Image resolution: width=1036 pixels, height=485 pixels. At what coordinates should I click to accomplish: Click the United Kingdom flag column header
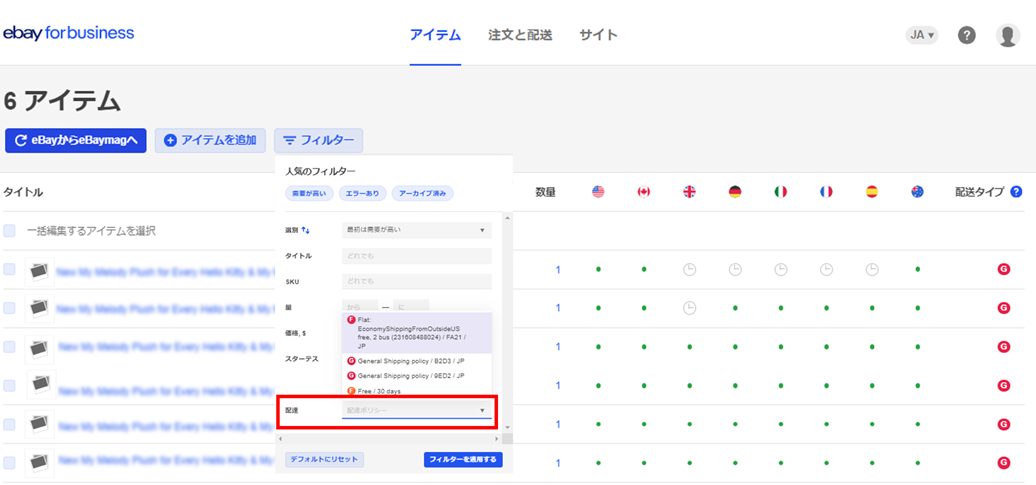click(x=689, y=192)
